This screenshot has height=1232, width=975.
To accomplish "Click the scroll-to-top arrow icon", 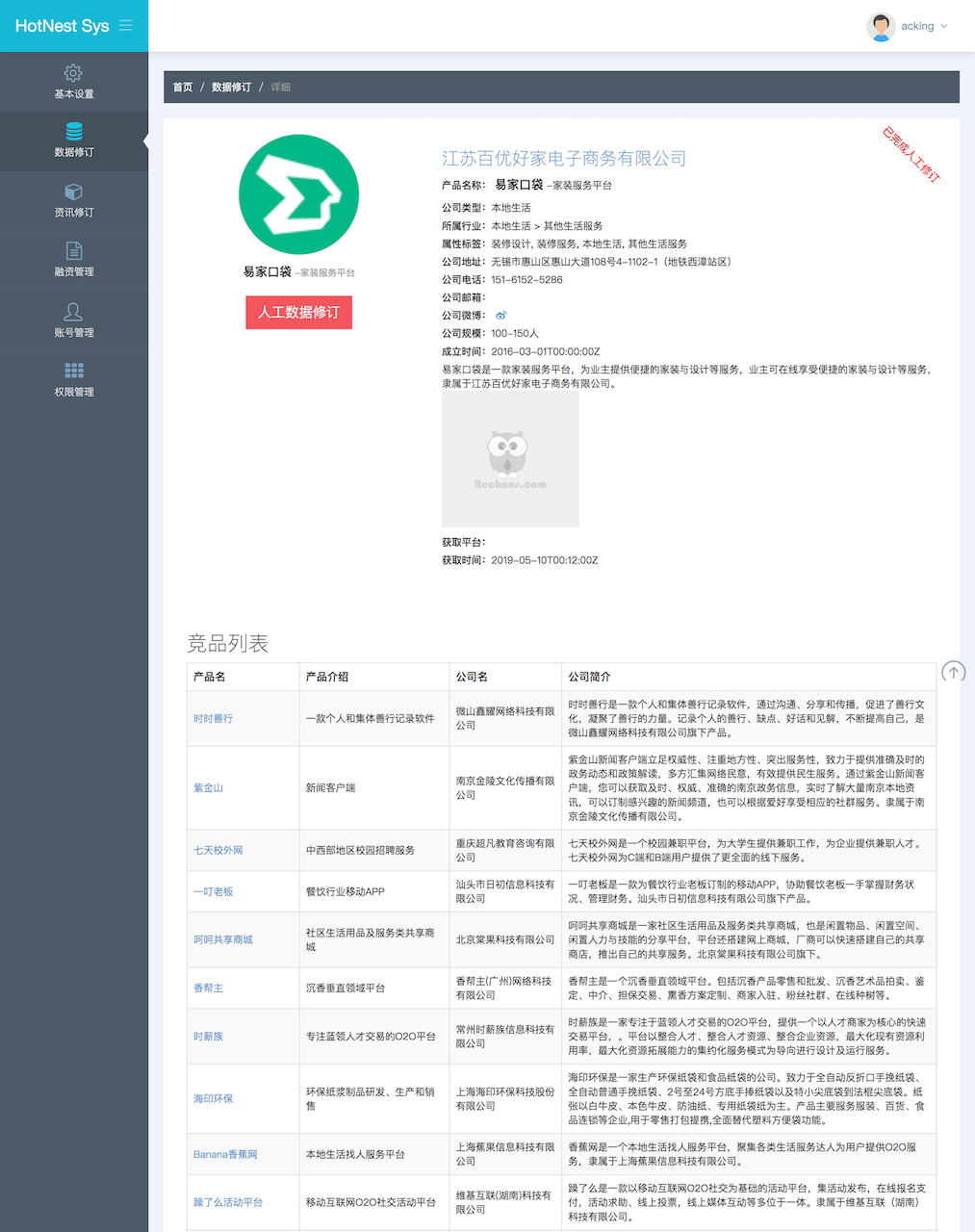I will (x=953, y=672).
